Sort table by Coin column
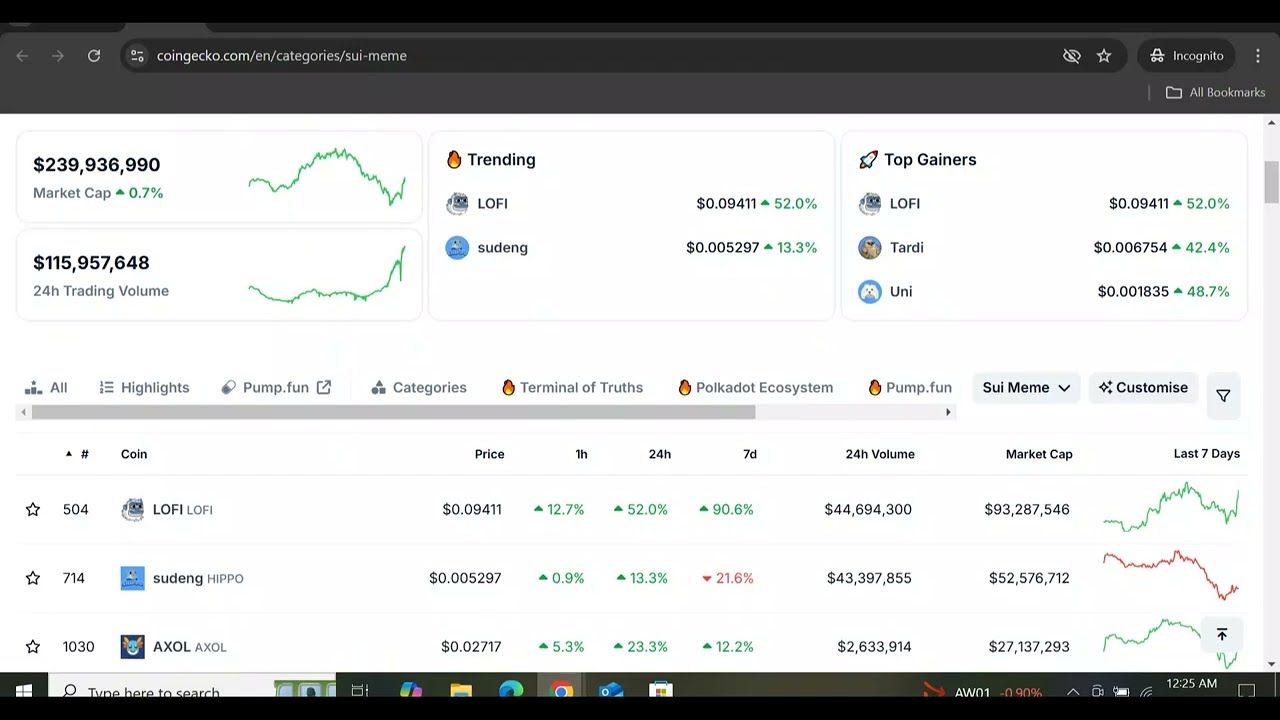Viewport: 1280px width, 720px height. click(x=134, y=454)
